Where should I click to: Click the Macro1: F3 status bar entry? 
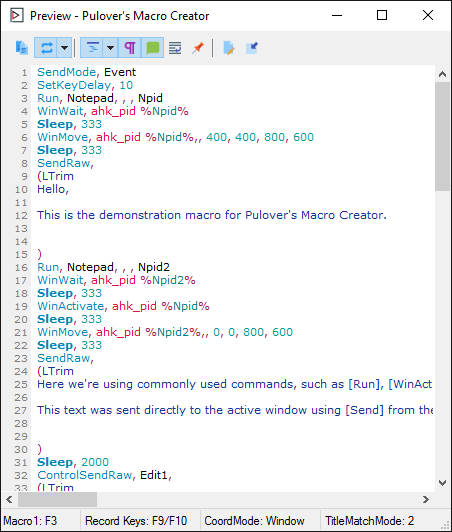[x=30, y=520]
